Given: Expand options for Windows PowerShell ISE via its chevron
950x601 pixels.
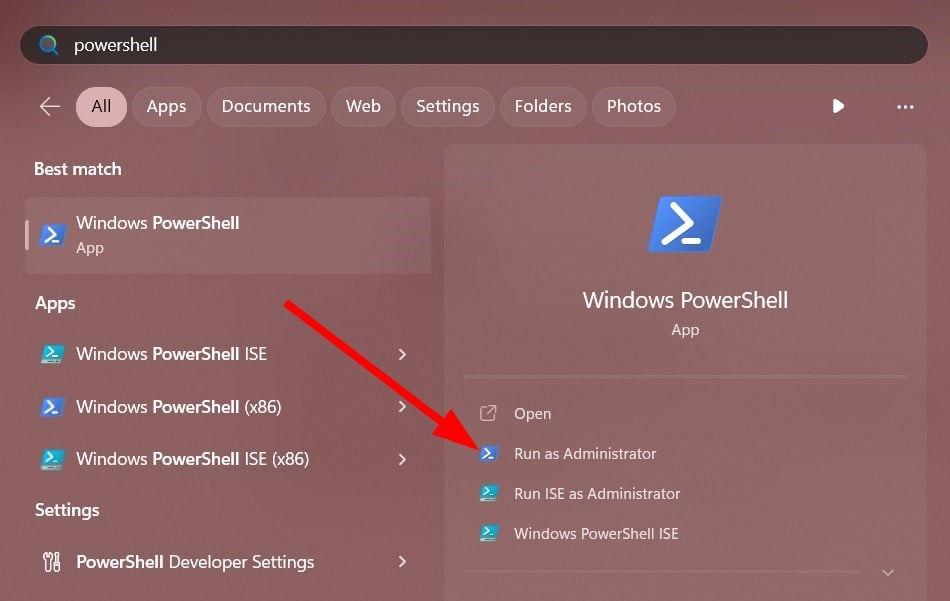Looking at the screenshot, I should [x=402, y=353].
